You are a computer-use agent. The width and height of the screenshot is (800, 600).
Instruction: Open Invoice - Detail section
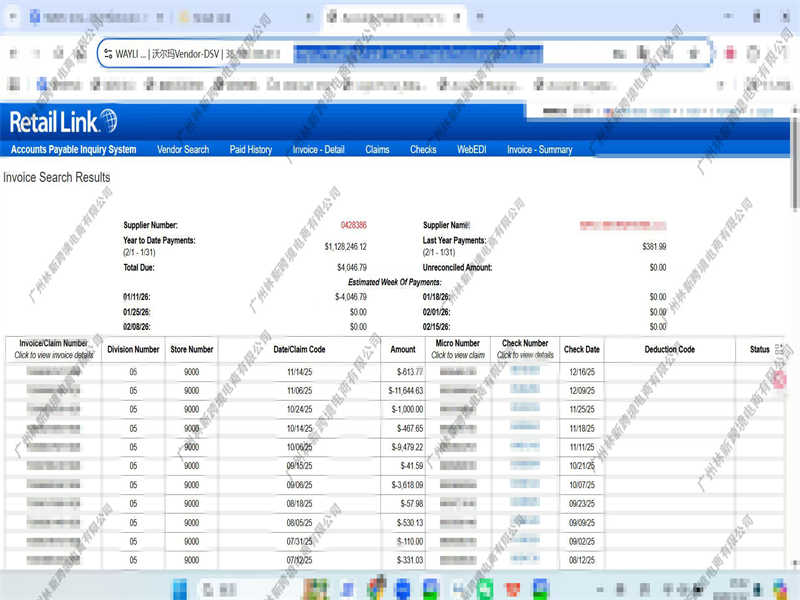(x=318, y=149)
